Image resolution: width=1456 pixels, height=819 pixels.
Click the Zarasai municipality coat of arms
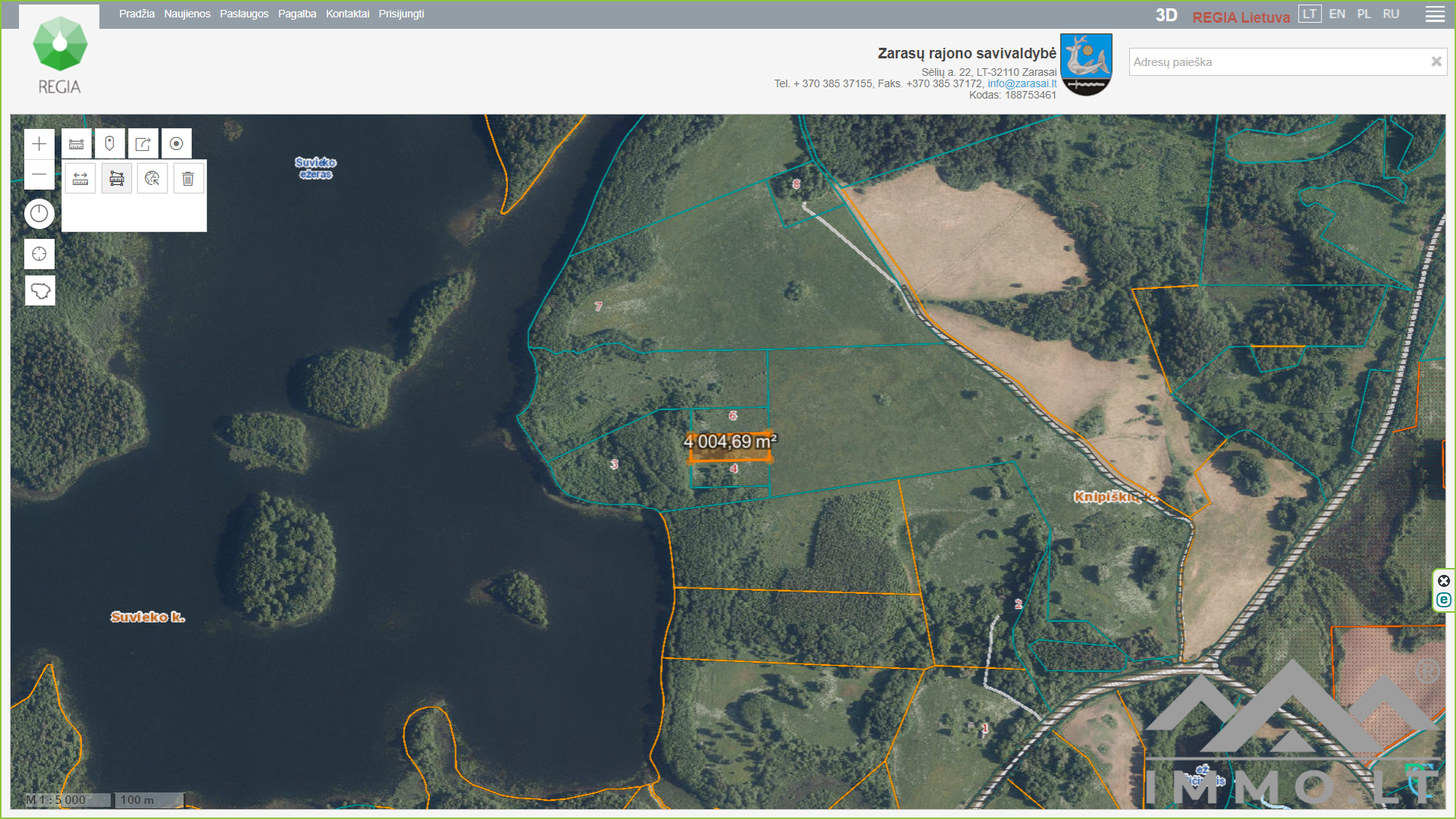1086,64
